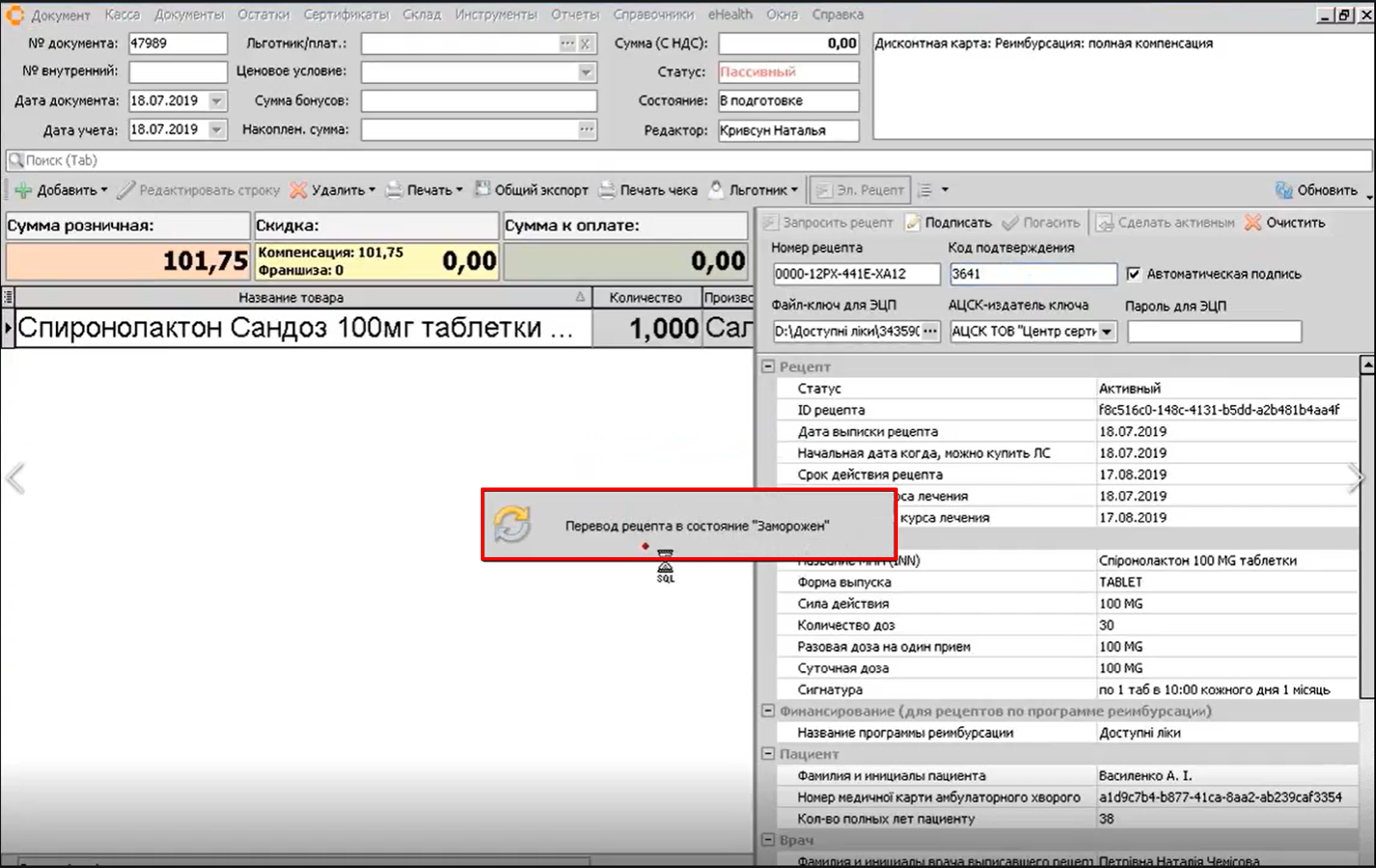Browse for the ЭЦП key file with ellipsis button
The width and height of the screenshot is (1376, 868).
tap(931, 331)
